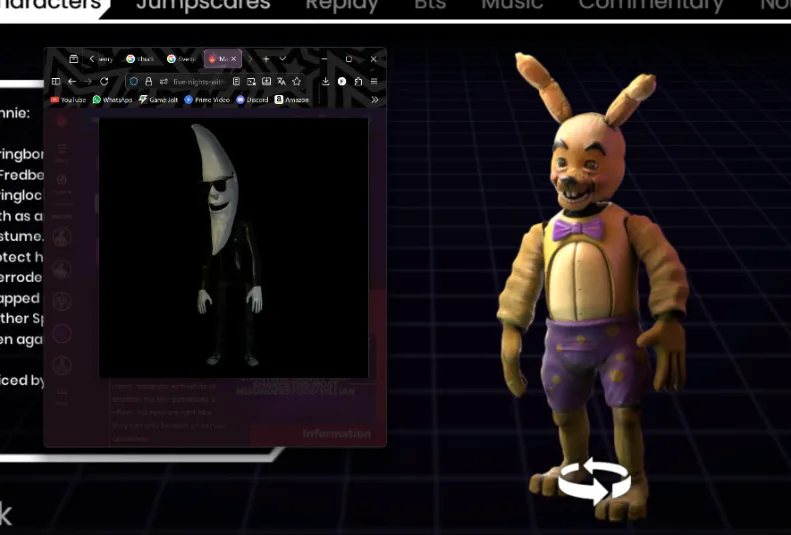Switch to the third Google search tab
The width and height of the screenshot is (791, 535).
point(181,59)
